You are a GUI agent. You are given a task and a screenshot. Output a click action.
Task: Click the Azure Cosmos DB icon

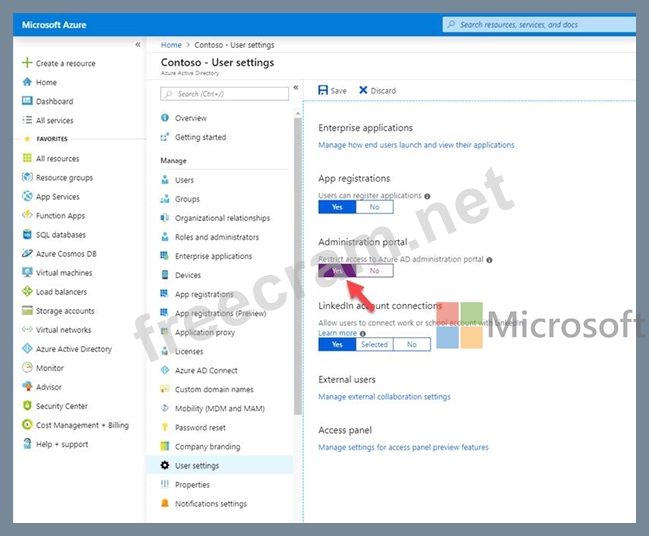pos(27,253)
